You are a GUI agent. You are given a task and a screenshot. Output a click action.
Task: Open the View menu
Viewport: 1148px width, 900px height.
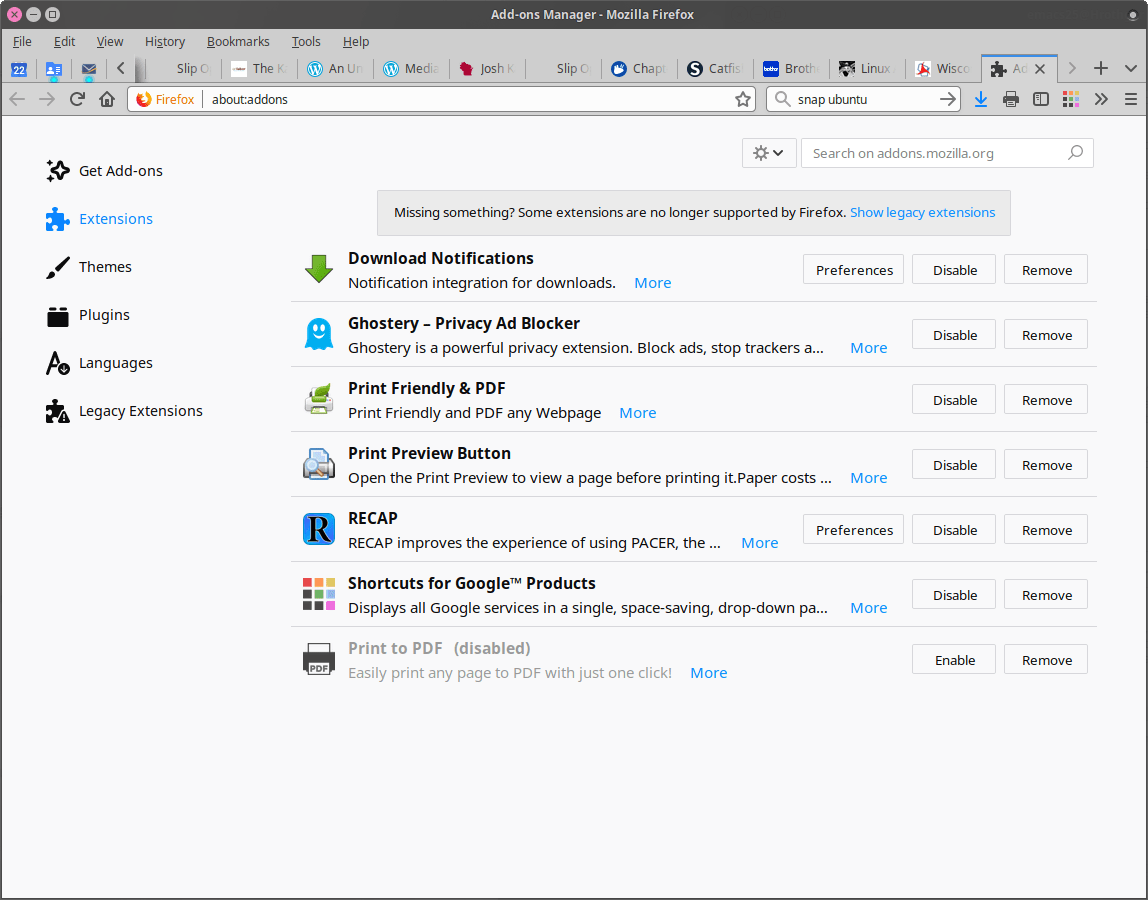pos(110,42)
